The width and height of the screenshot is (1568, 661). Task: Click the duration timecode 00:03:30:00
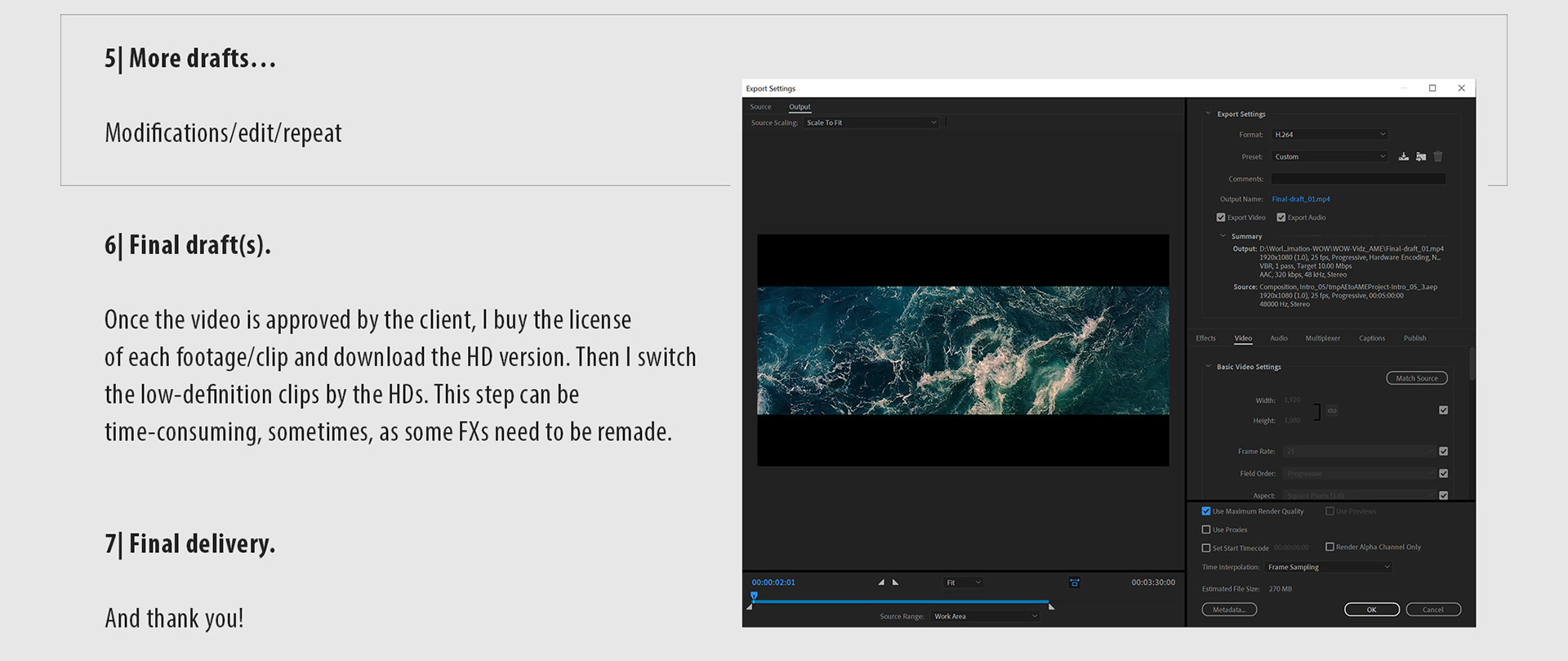[1153, 583]
